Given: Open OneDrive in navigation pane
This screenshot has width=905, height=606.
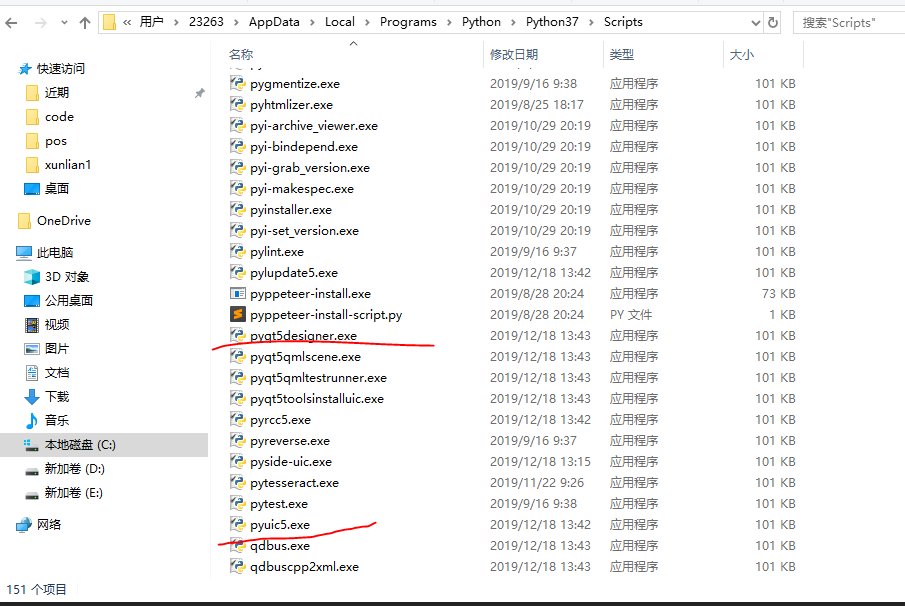Looking at the screenshot, I should (x=63, y=221).
